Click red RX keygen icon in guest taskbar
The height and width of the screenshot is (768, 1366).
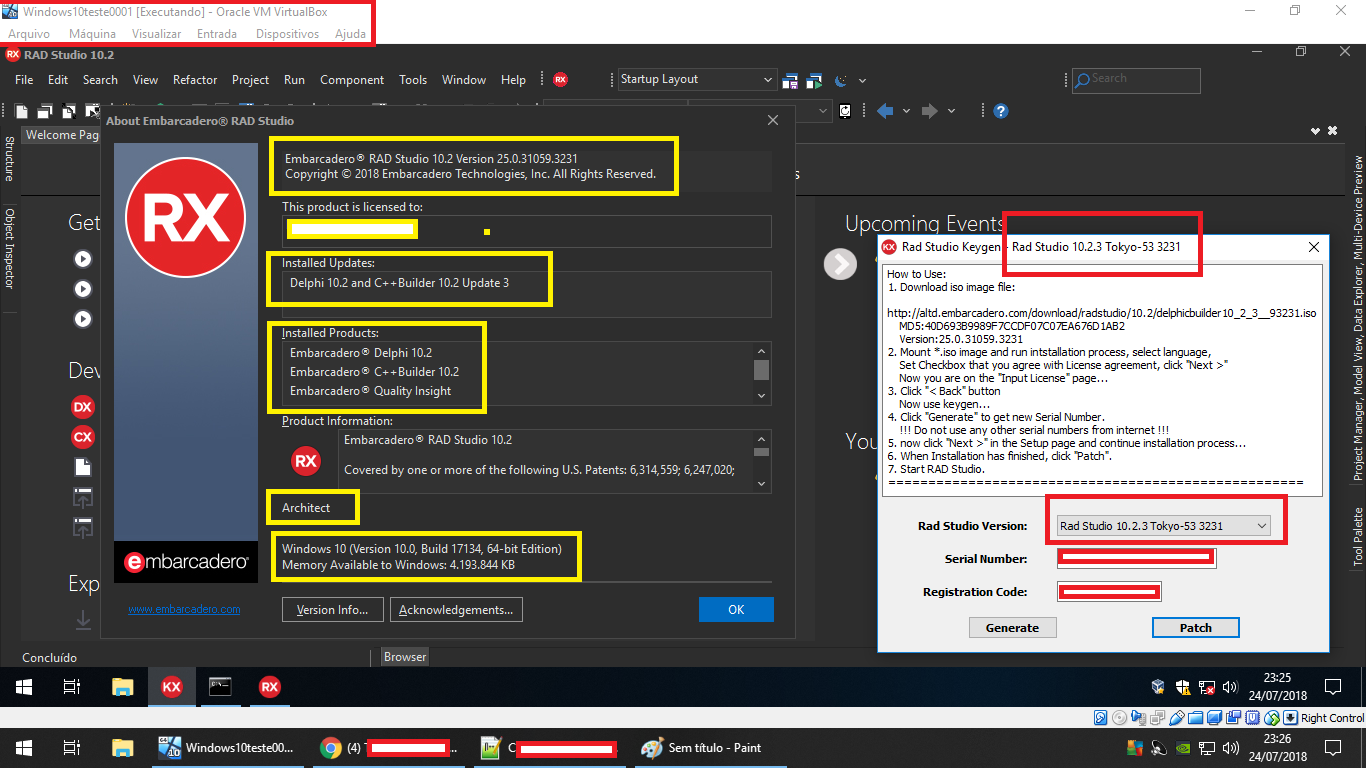(x=269, y=687)
